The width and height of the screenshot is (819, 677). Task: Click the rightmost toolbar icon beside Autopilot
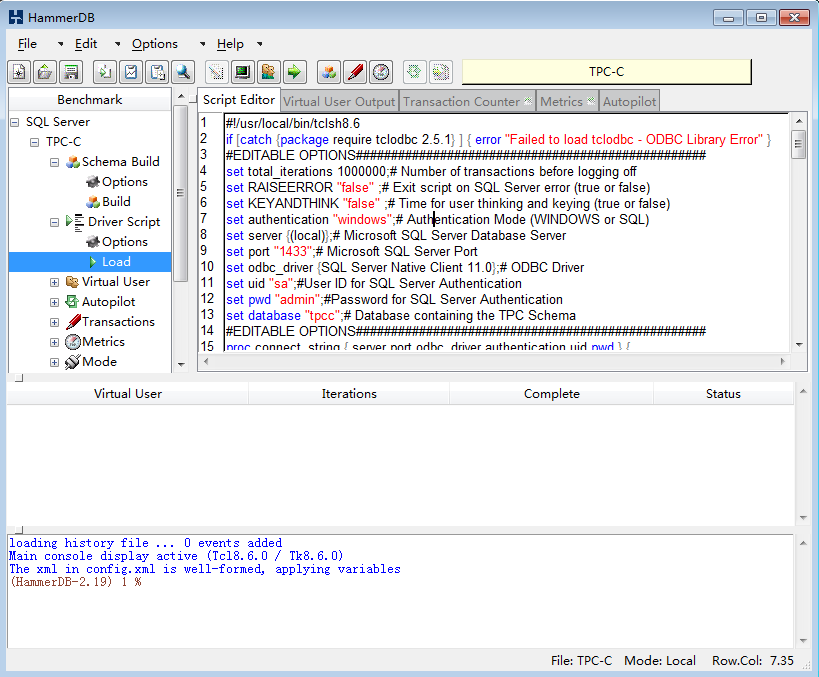(x=440, y=72)
